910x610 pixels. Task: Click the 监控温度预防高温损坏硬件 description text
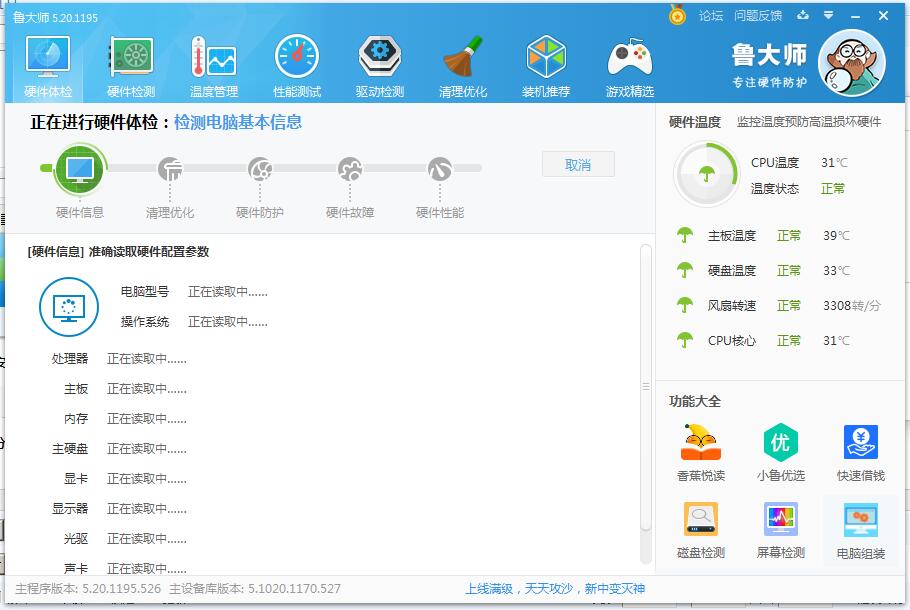coord(809,122)
